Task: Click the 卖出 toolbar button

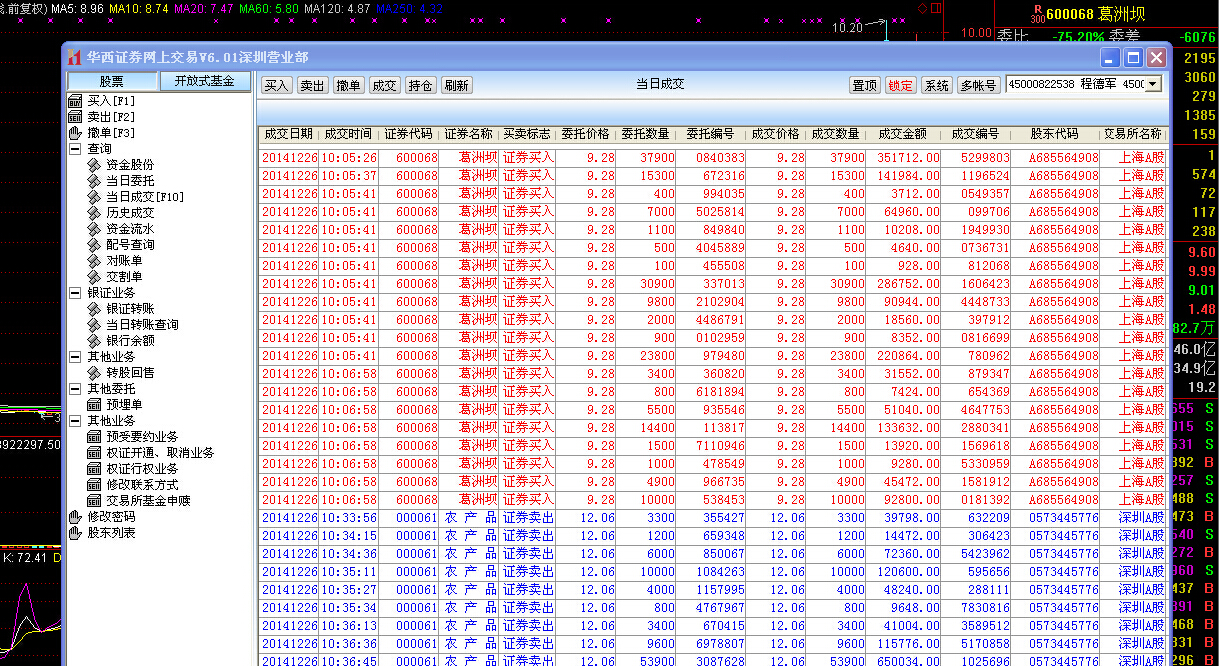Action: (313, 86)
